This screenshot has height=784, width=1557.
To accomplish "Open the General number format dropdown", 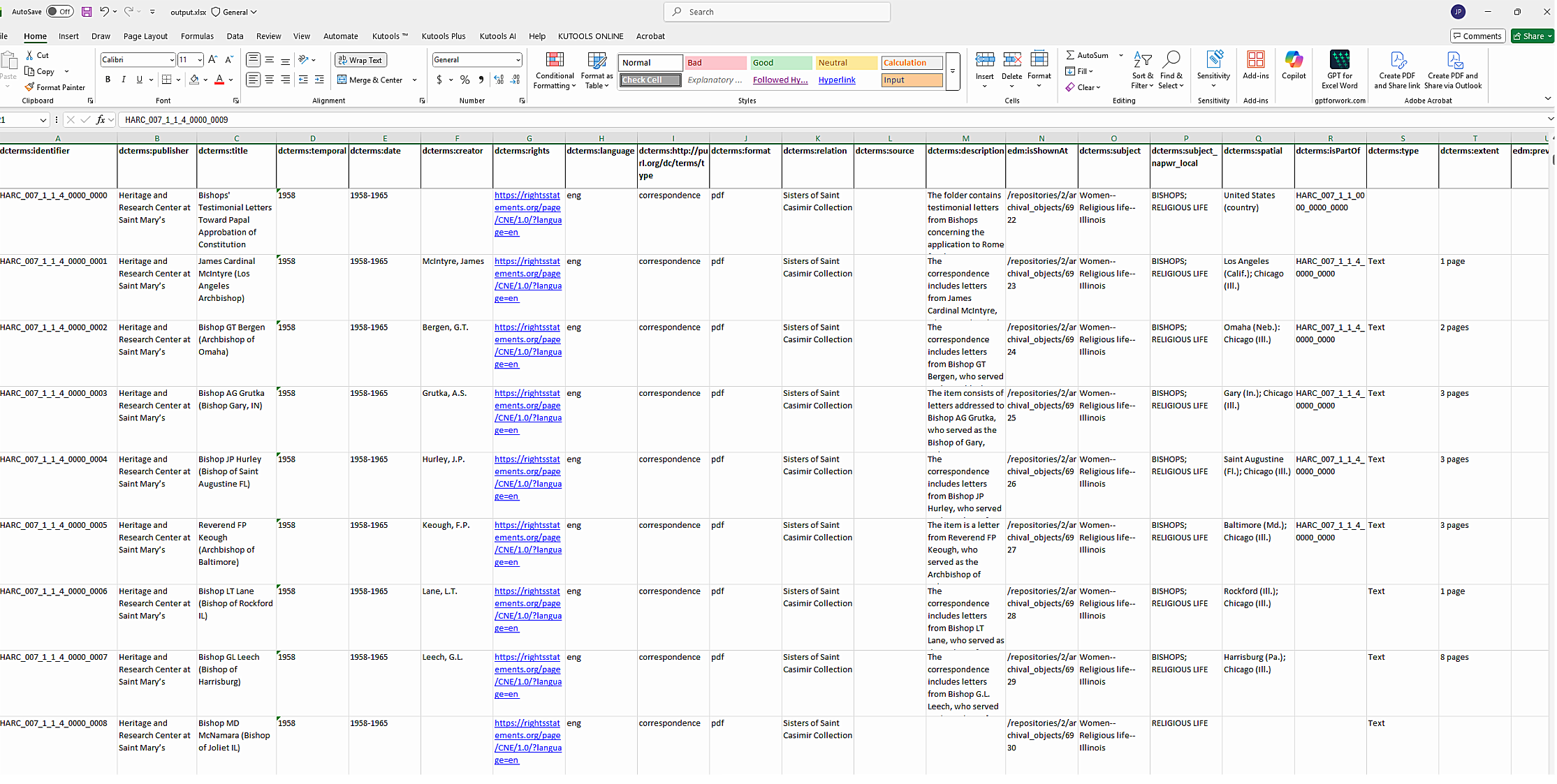I will point(518,60).
